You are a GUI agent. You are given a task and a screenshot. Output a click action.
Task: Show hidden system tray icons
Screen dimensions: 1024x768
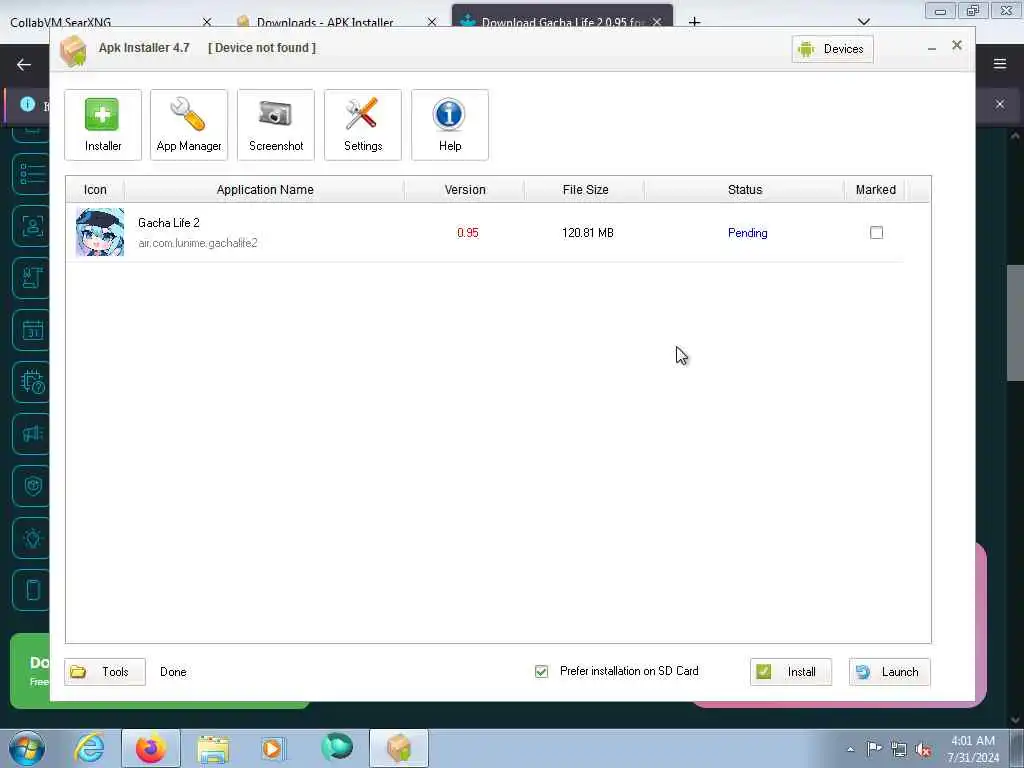point(850,749)
